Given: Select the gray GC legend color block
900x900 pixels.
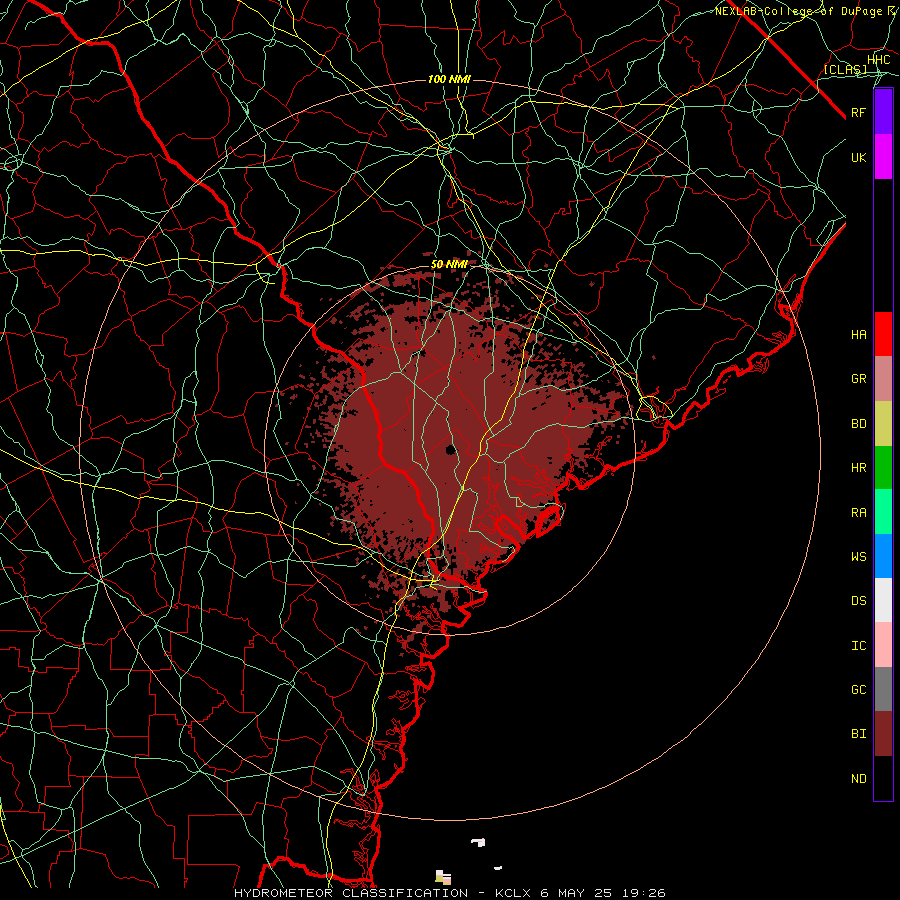Looking at the screenshot, I should click(883, 689).
